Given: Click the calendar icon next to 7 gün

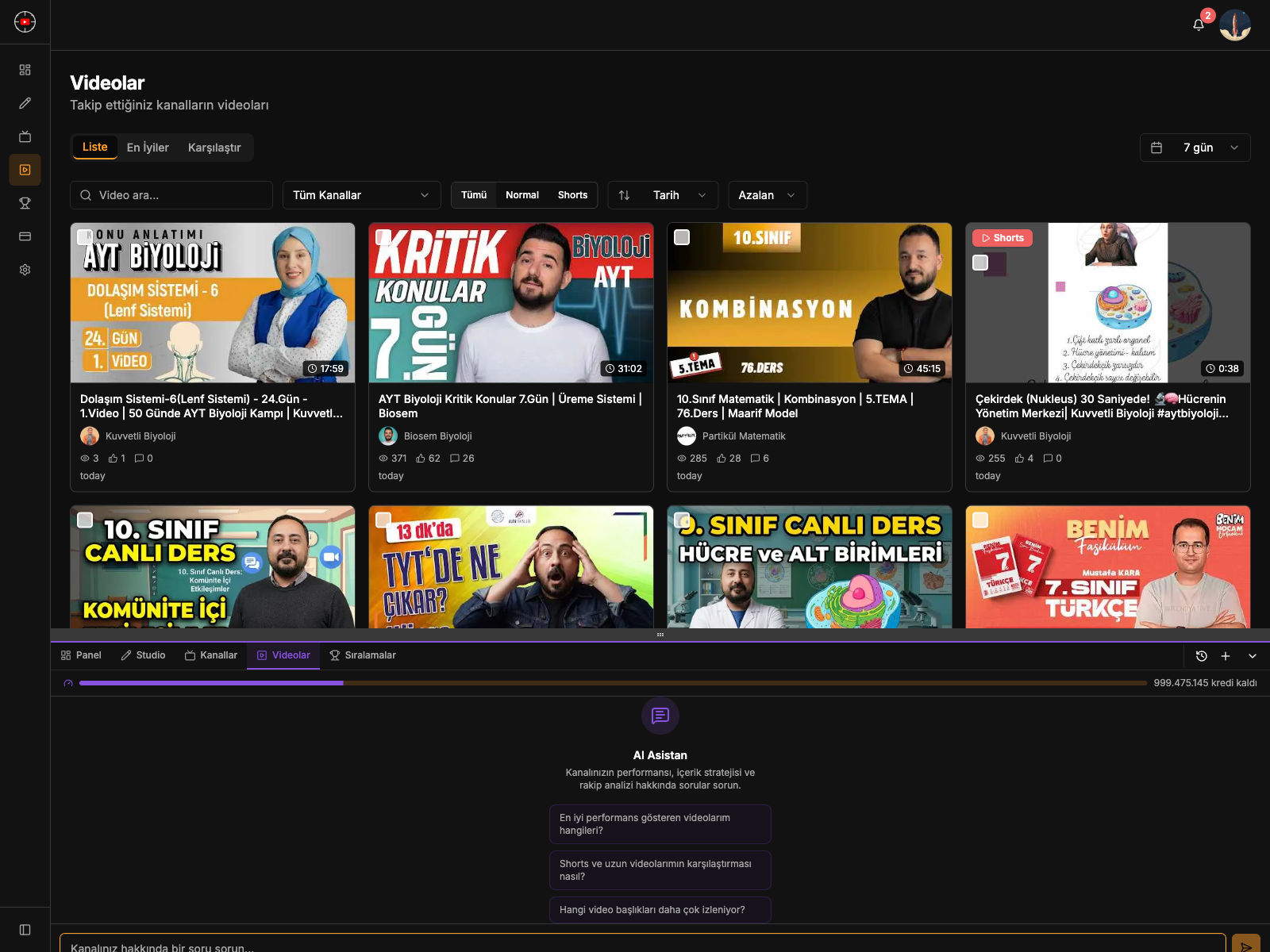Looking at the screenshot, I should coord(1156,148).
